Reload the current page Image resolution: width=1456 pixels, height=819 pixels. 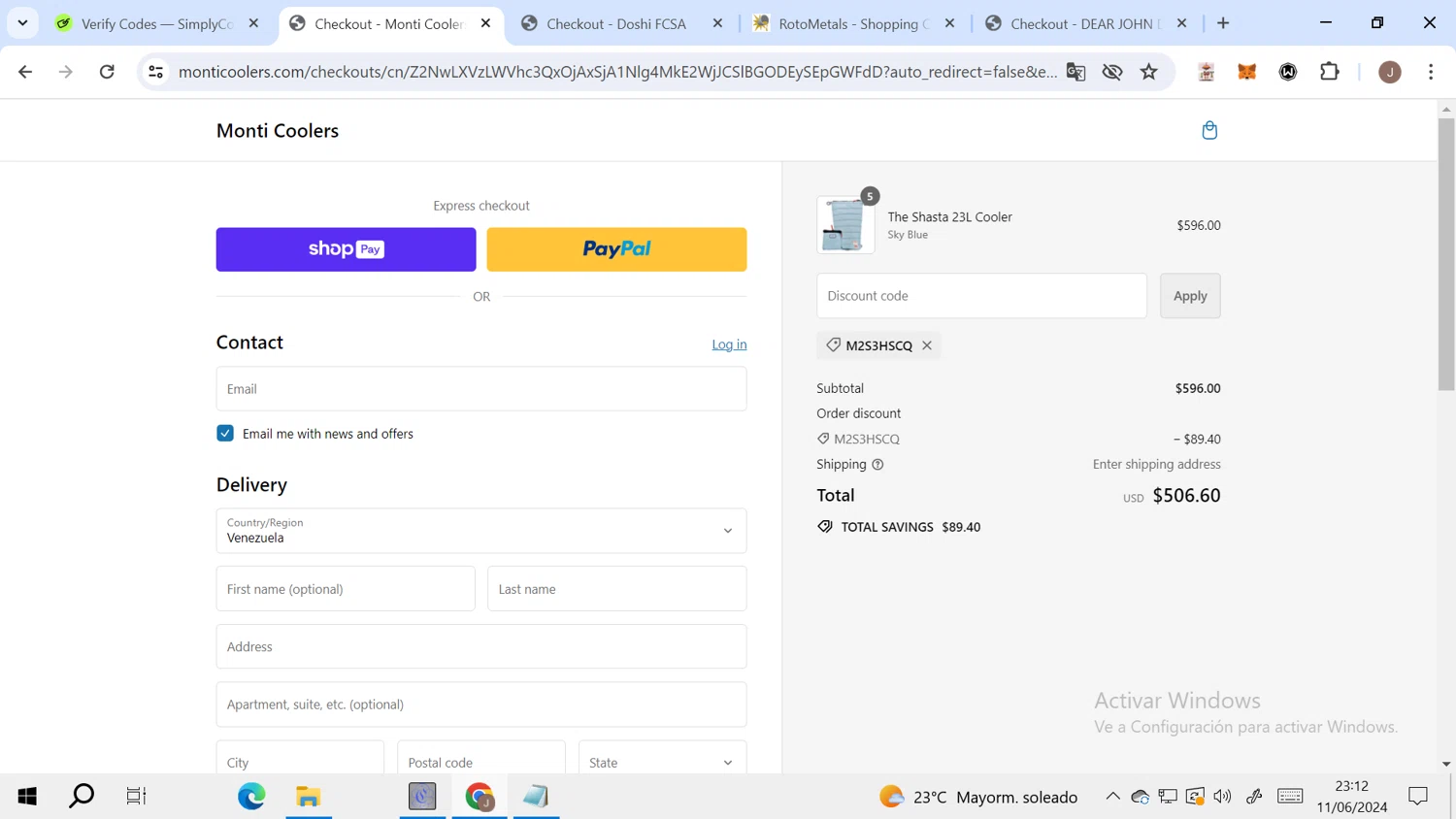(107, 72)
